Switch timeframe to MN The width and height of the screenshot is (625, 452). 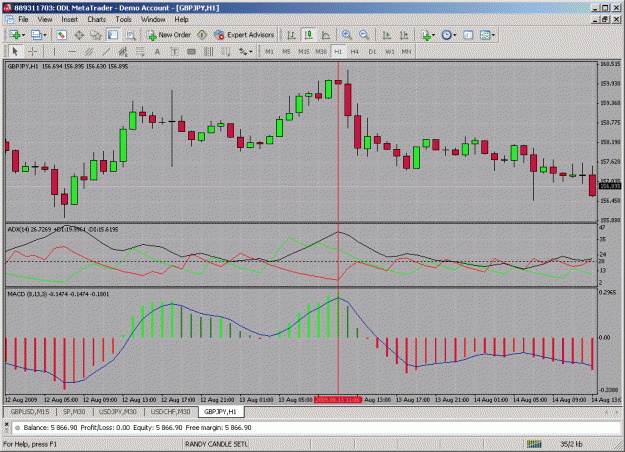click(x=406, y=51)
